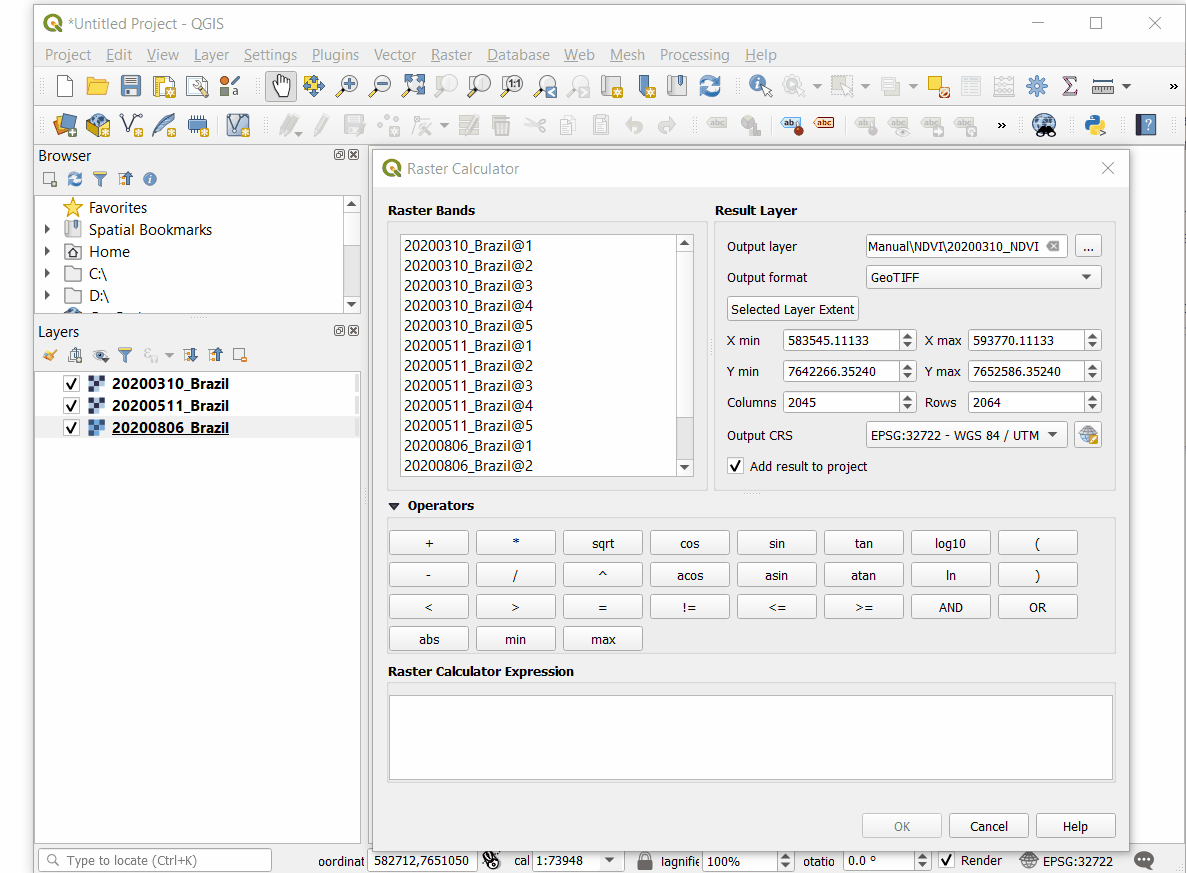Screen dimensions: 1186x873
Task: Click the Save Project toolbar icon
Action: tap(131, 86)
